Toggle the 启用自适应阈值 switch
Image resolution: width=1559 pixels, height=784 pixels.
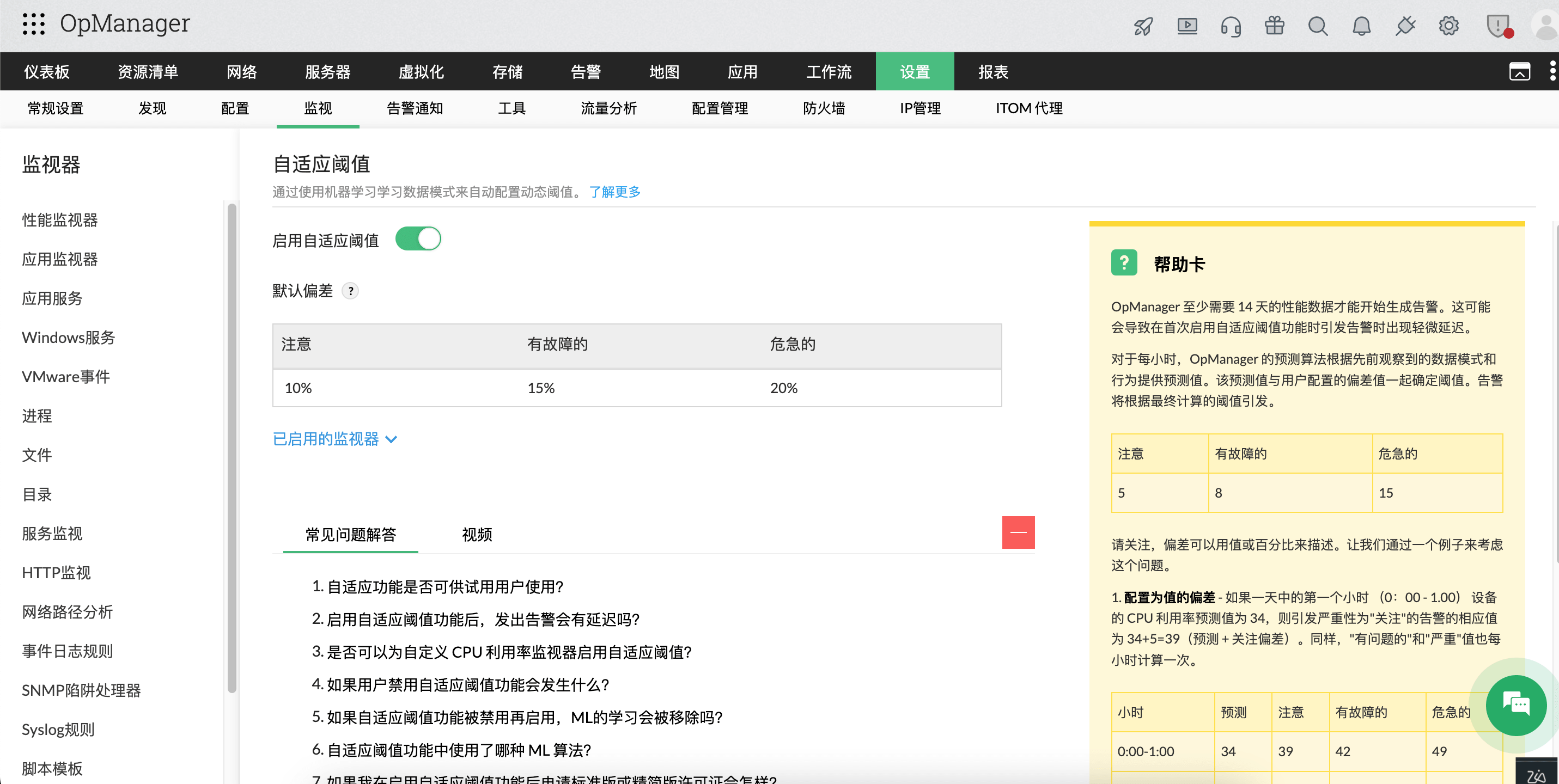click(418, 239)
